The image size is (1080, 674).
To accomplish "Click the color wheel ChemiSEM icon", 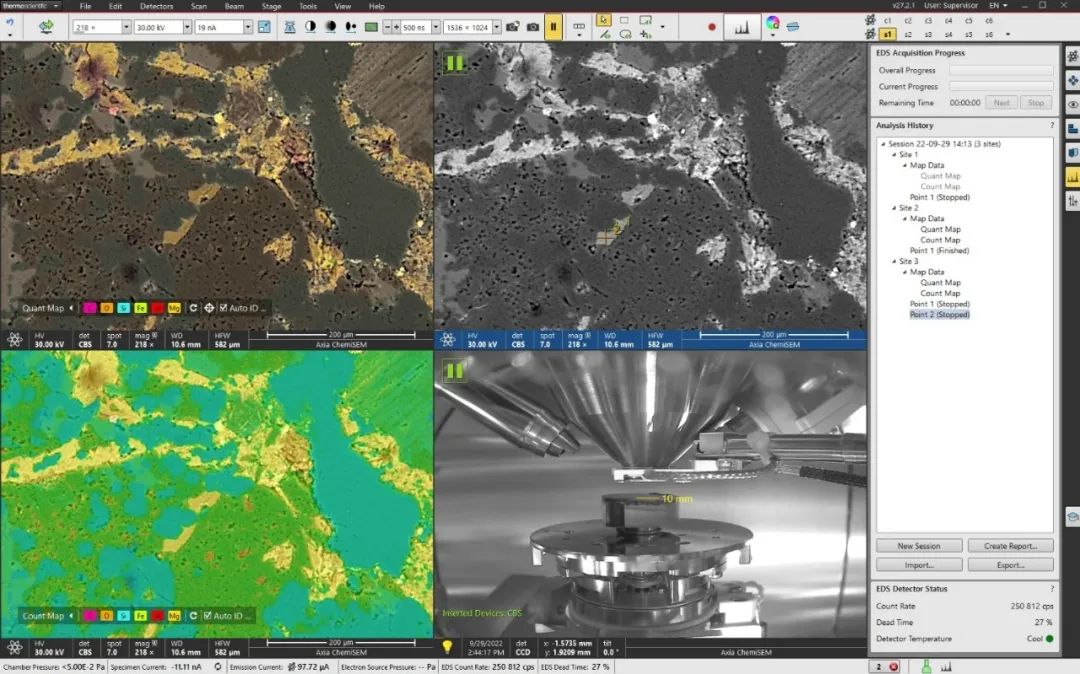I will (x=772, y=24).
